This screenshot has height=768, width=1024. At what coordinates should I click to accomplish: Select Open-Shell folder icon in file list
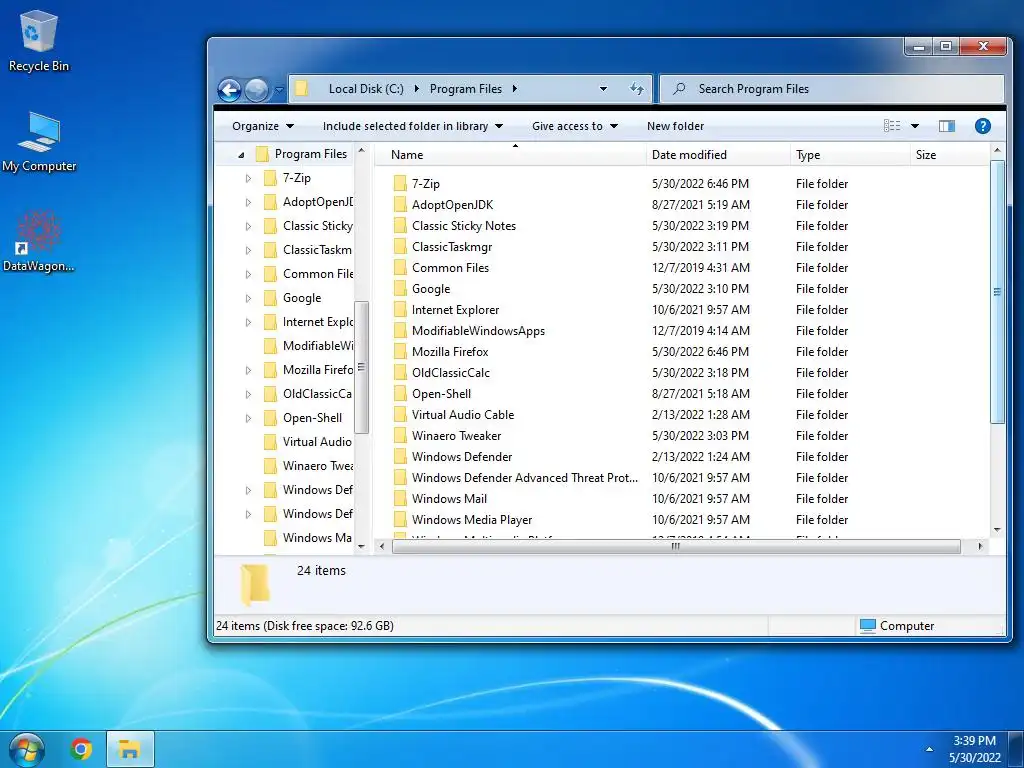[x=400, y=394]
